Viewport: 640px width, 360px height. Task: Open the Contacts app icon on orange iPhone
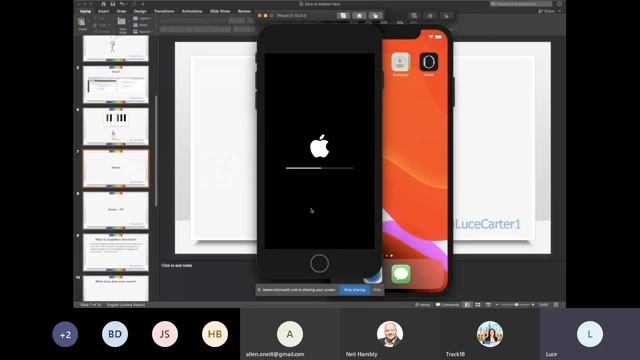tap(400, 62)
